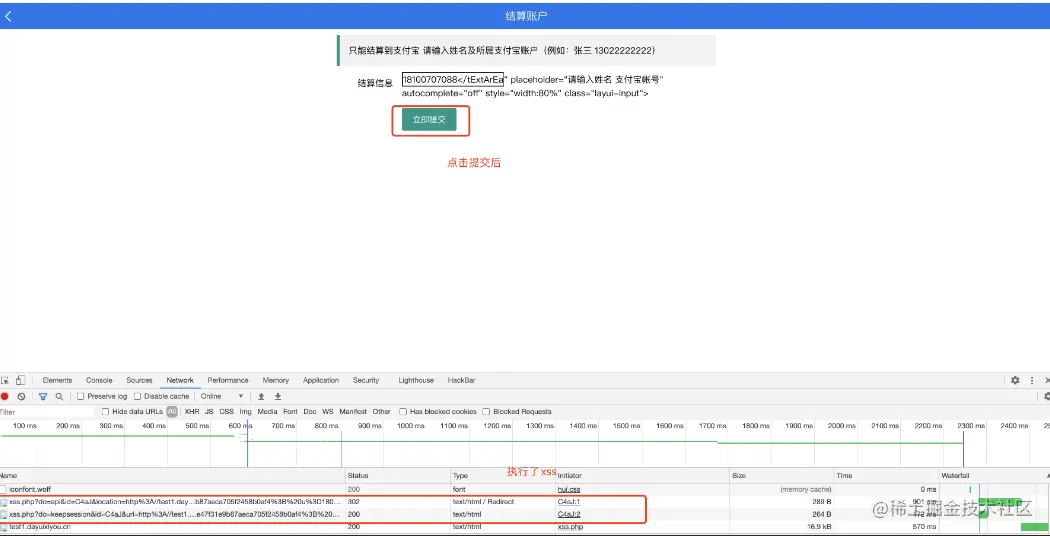This screenshot has height=536, width=1050.
Task: Open DevTools settings gear
Action: coord(1015,380)
